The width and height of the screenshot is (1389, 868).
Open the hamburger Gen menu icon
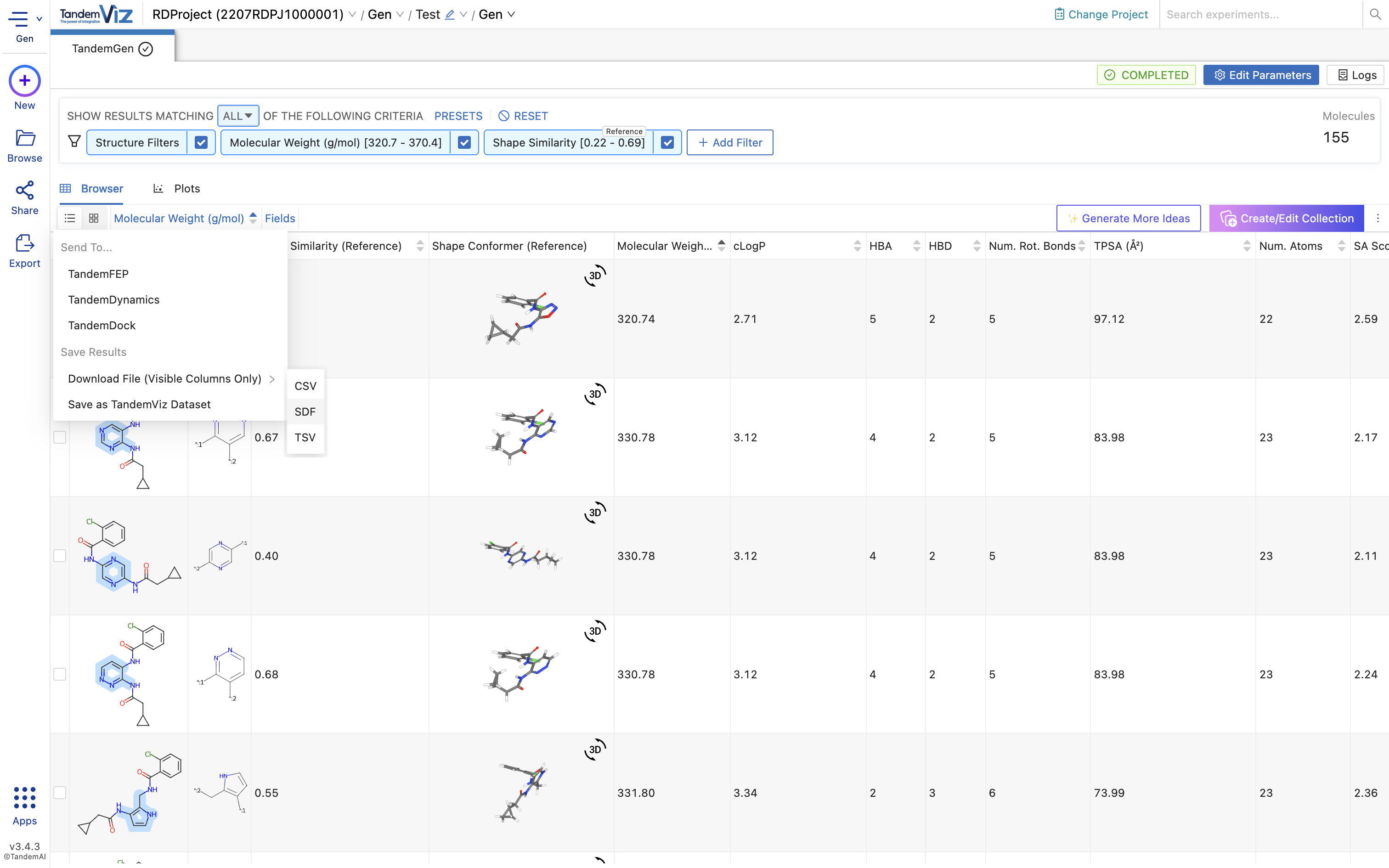[18, 19]
